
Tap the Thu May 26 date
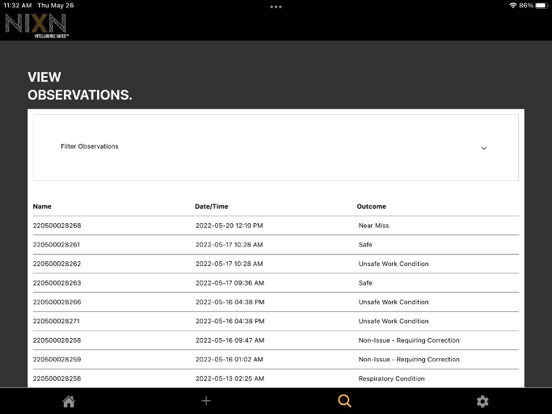click(56, 6)
